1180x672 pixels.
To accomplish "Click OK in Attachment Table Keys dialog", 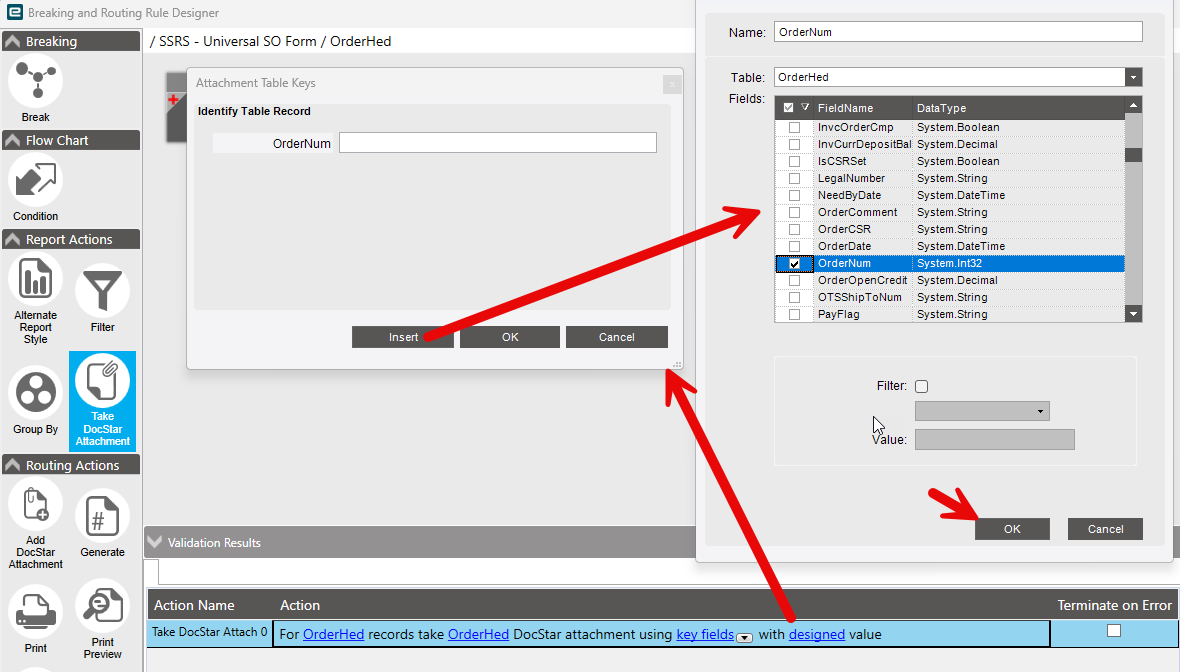I will [x=510, y=337].
